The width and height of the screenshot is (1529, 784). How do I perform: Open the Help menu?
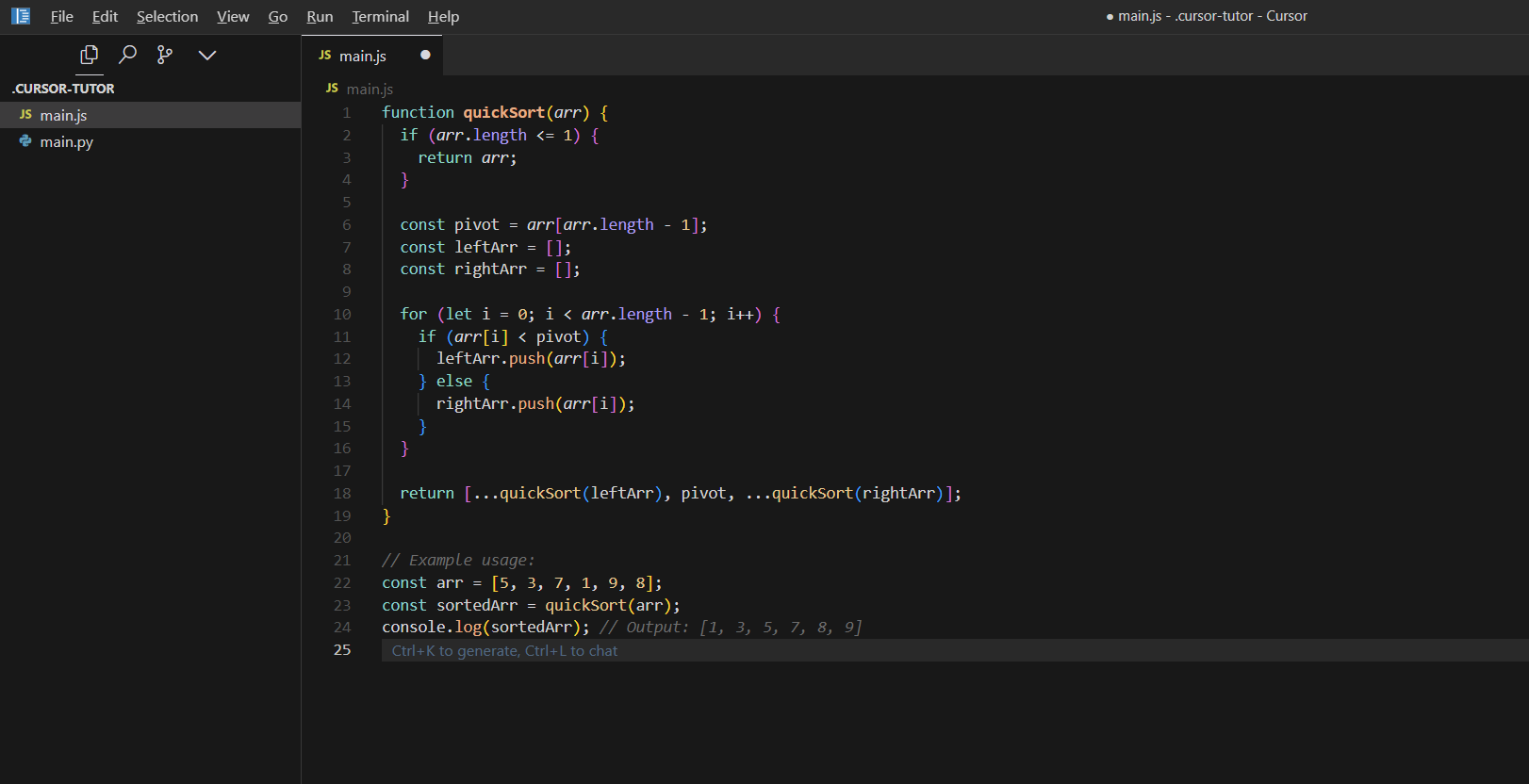(443, 17)
